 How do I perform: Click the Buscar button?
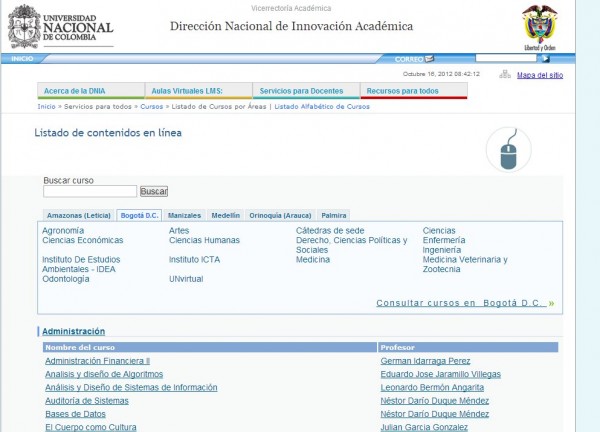tap(154, 191)
